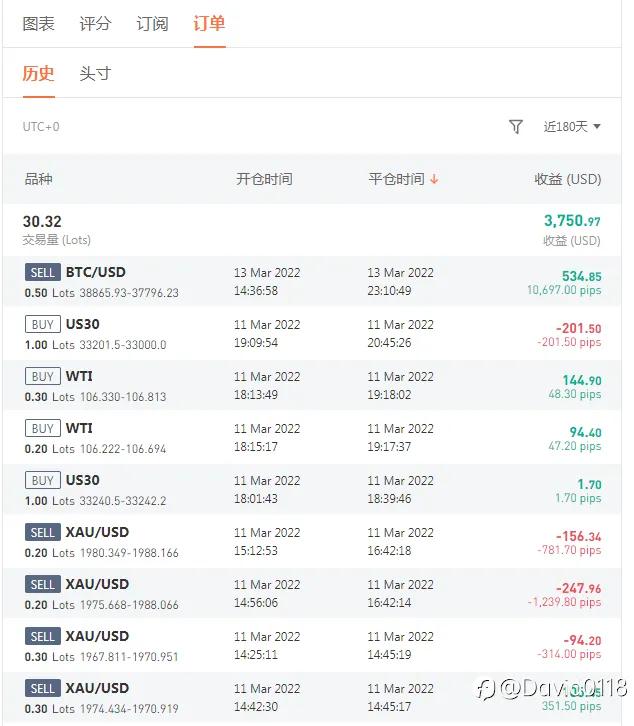Click BUY badge on WTI 0.20 lots order
This screenshot has width=634, height=726.
43,428
